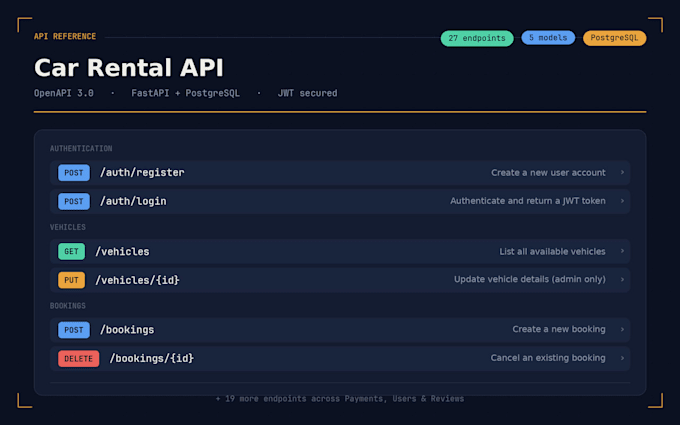Viewport: 680px width, 425px height.
Task: Click 'Update vehicle details (admin only)' text
Action: [530, 279]
